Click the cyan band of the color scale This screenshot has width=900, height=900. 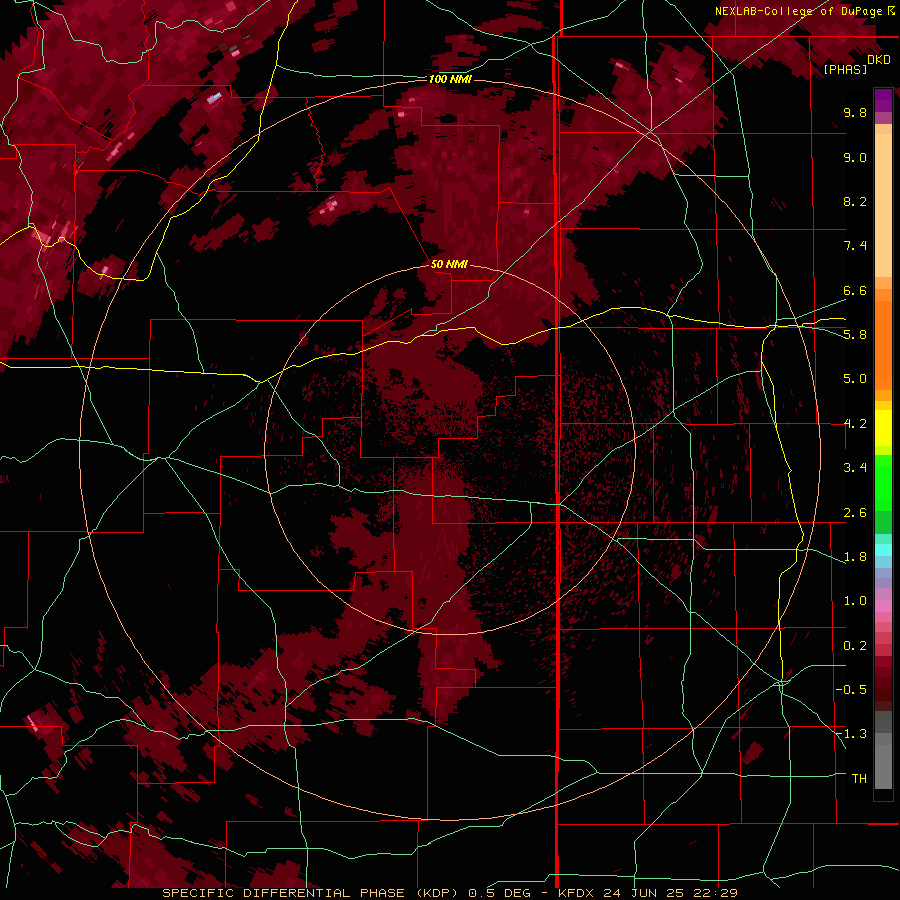tap(883, 550)
